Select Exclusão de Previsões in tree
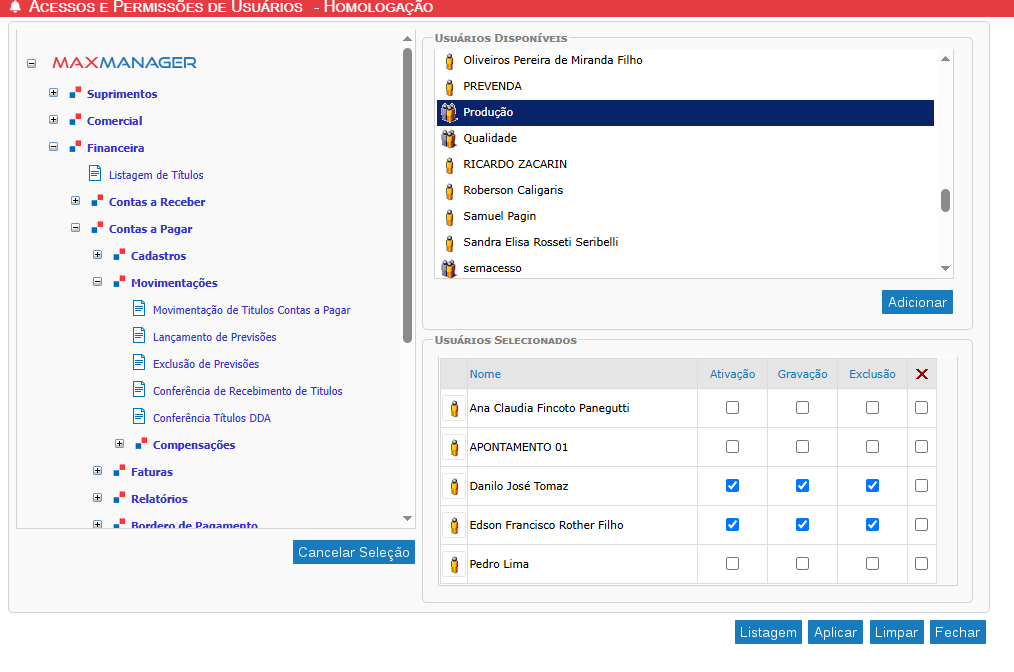The width and height of the screenshot is (1014, 672). pos(205,364)
